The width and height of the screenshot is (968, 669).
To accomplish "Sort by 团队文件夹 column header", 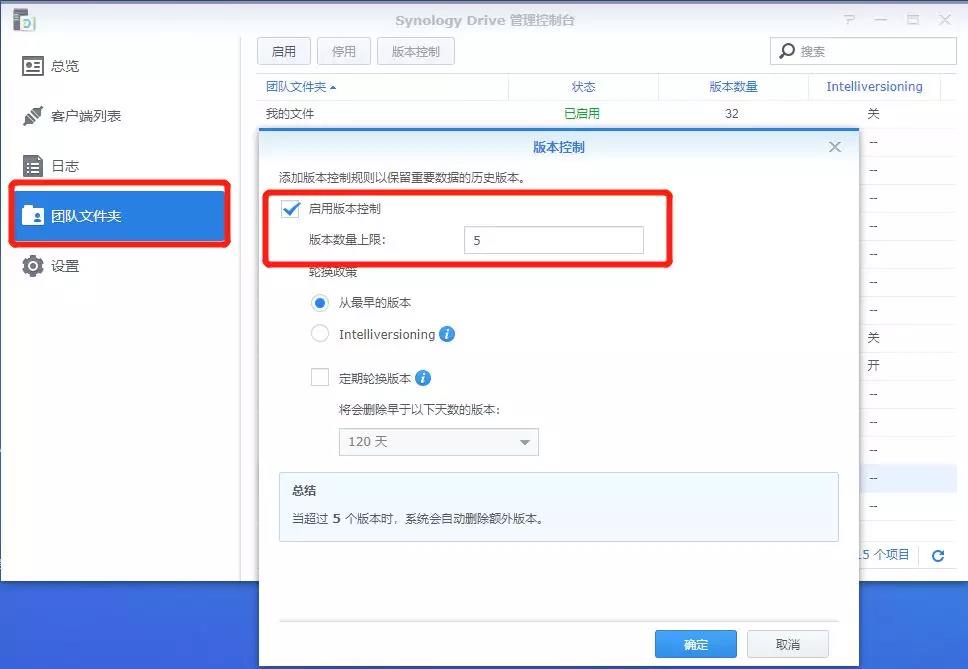I will click(x=382, y=87).
